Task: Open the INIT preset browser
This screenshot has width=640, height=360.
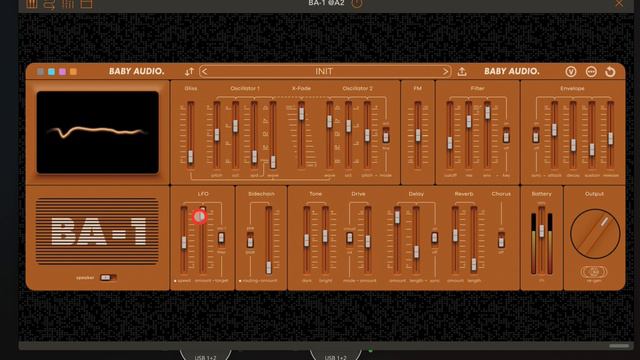Action: coord(324,72)
